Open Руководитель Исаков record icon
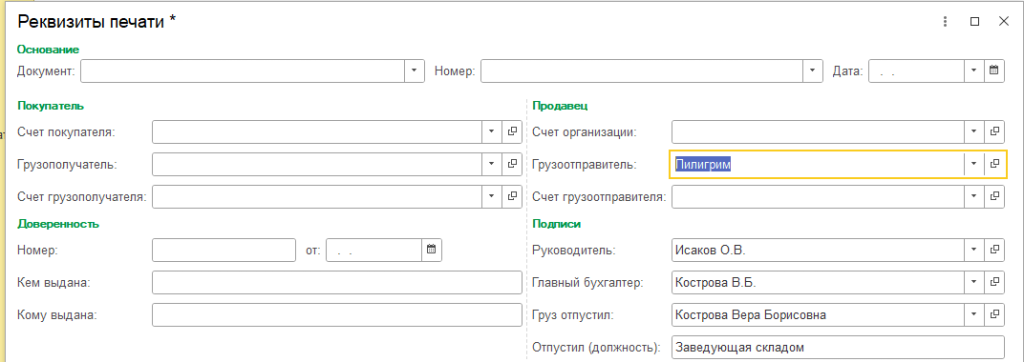 click(x=994, y=249)
